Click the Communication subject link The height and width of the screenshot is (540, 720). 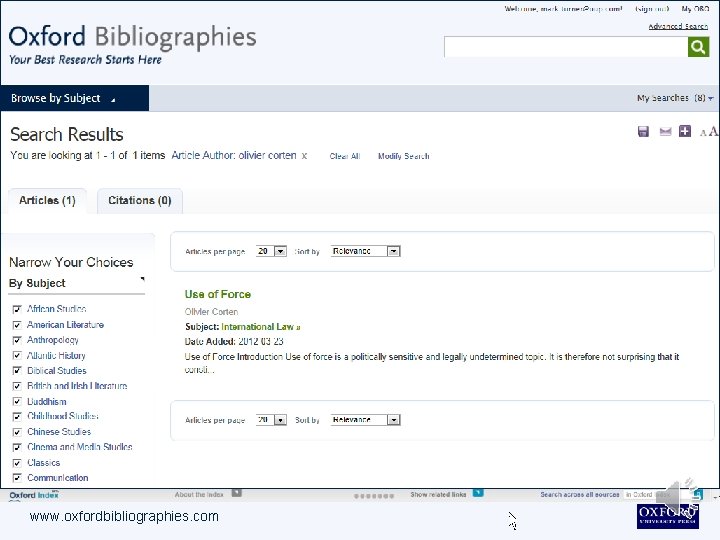[x=58, y=478]
